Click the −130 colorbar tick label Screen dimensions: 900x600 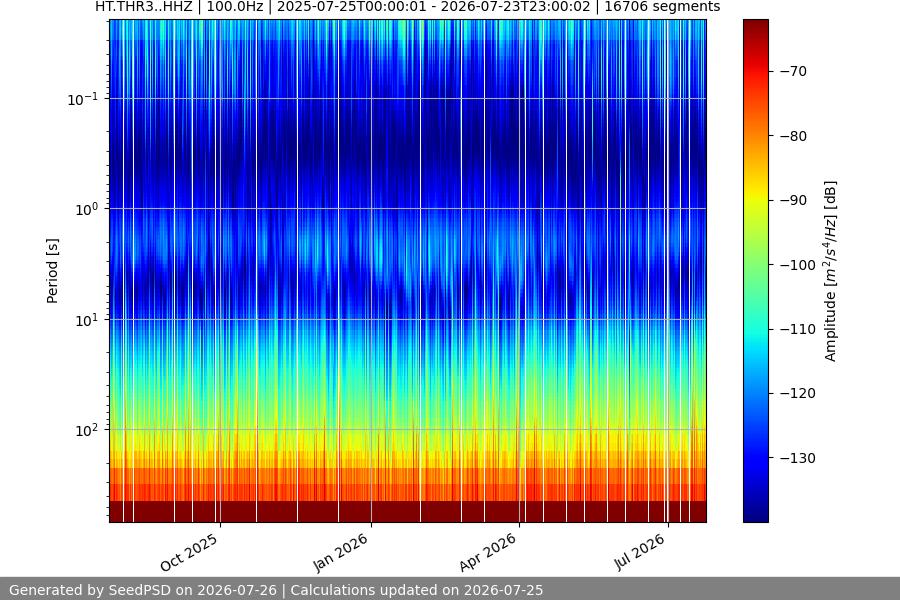pyautogui.click(x=798, y=458)
